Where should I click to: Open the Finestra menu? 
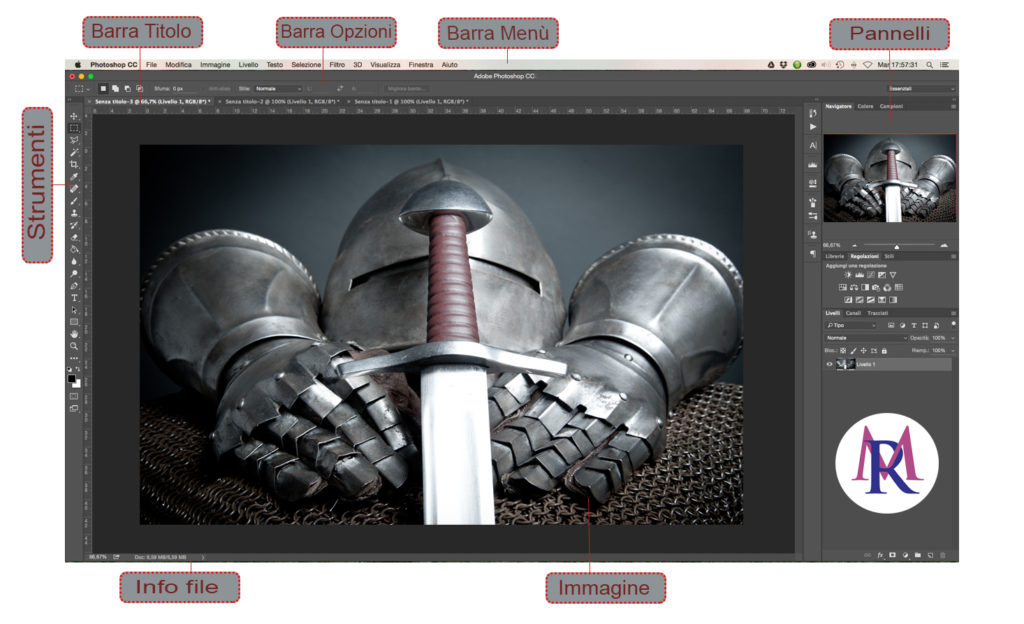(x=421, y=65)
